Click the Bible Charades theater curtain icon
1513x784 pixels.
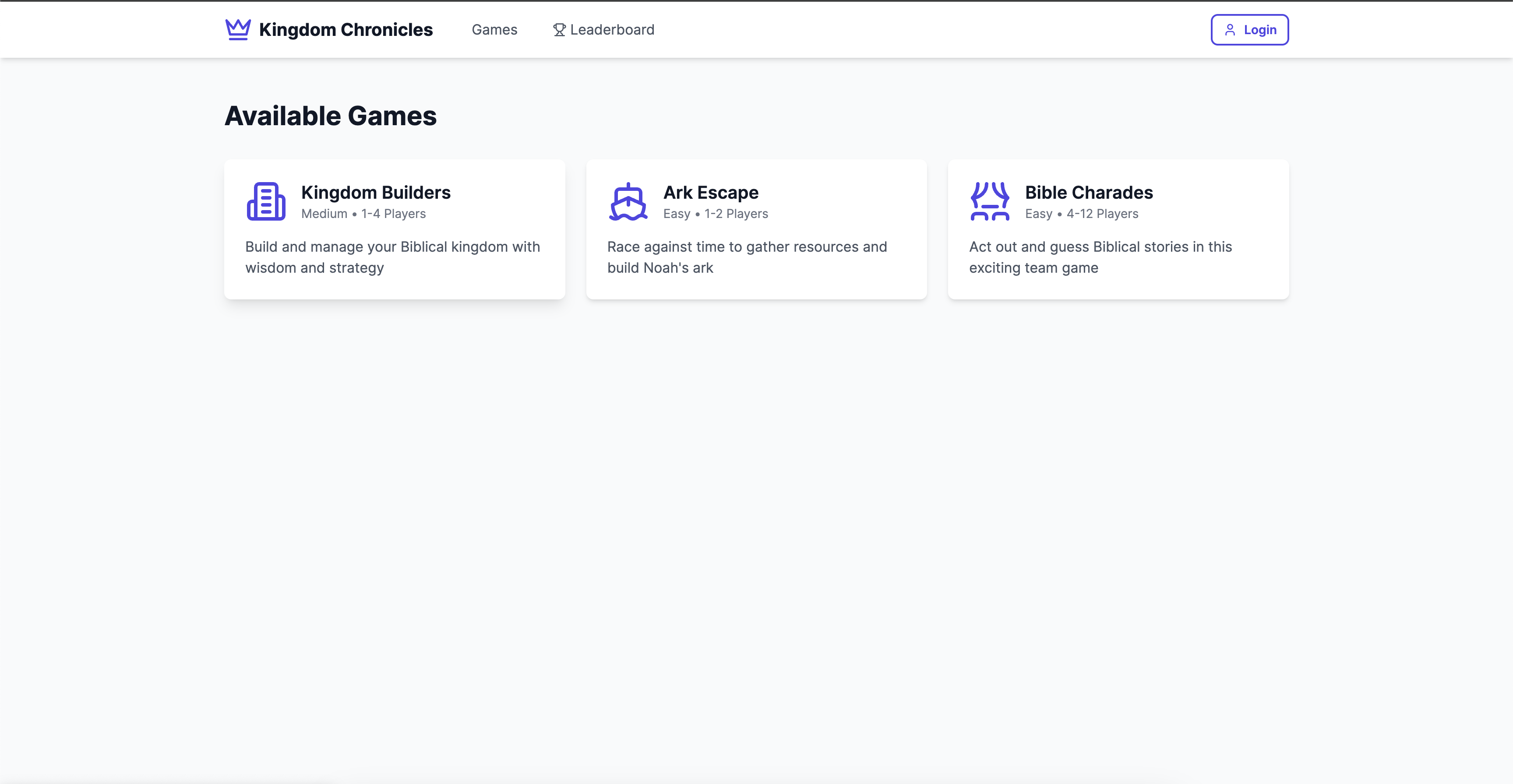tap(990, 201)
